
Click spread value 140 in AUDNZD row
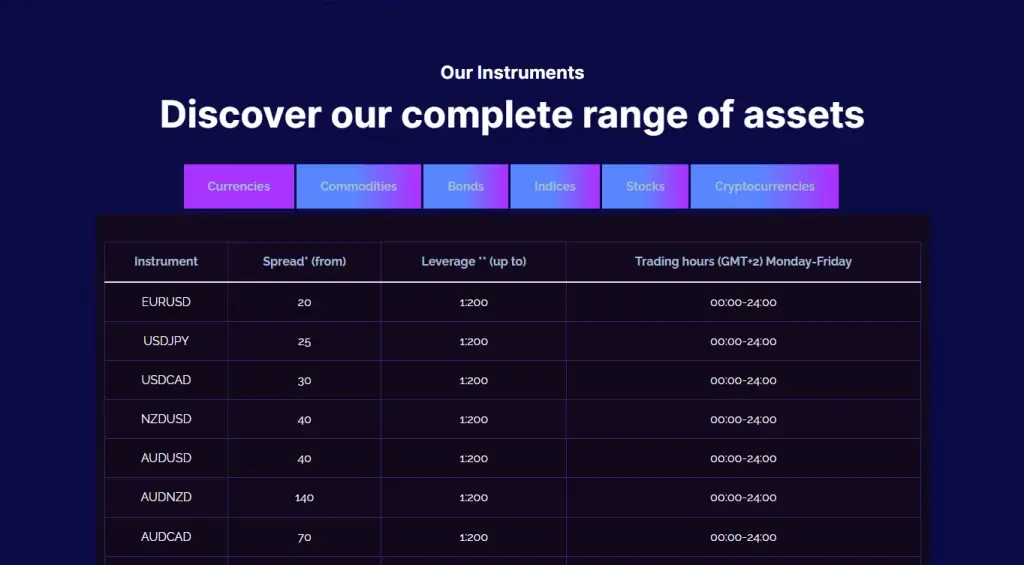(304, 498)
